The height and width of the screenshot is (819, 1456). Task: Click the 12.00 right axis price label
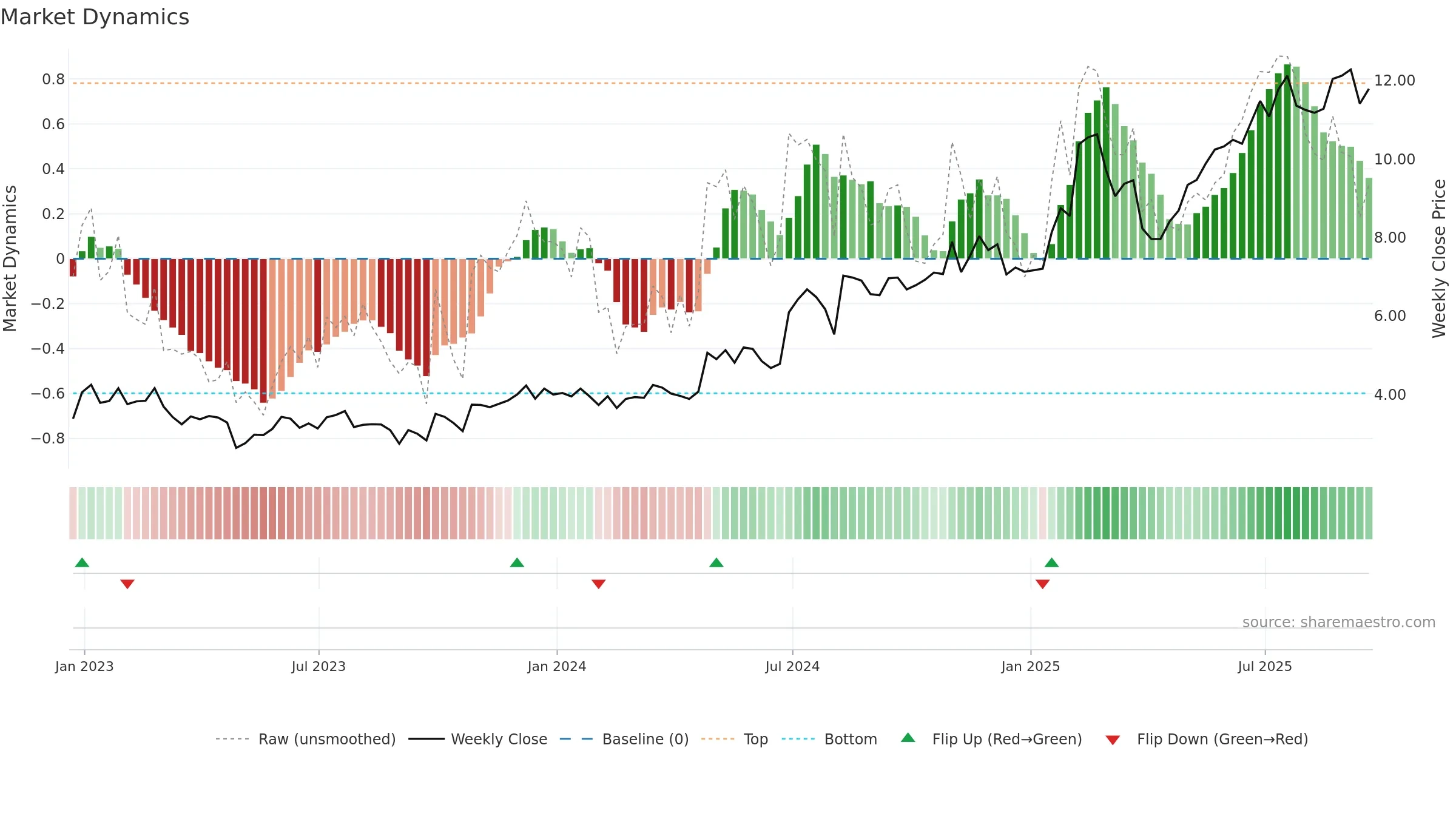1395,81
